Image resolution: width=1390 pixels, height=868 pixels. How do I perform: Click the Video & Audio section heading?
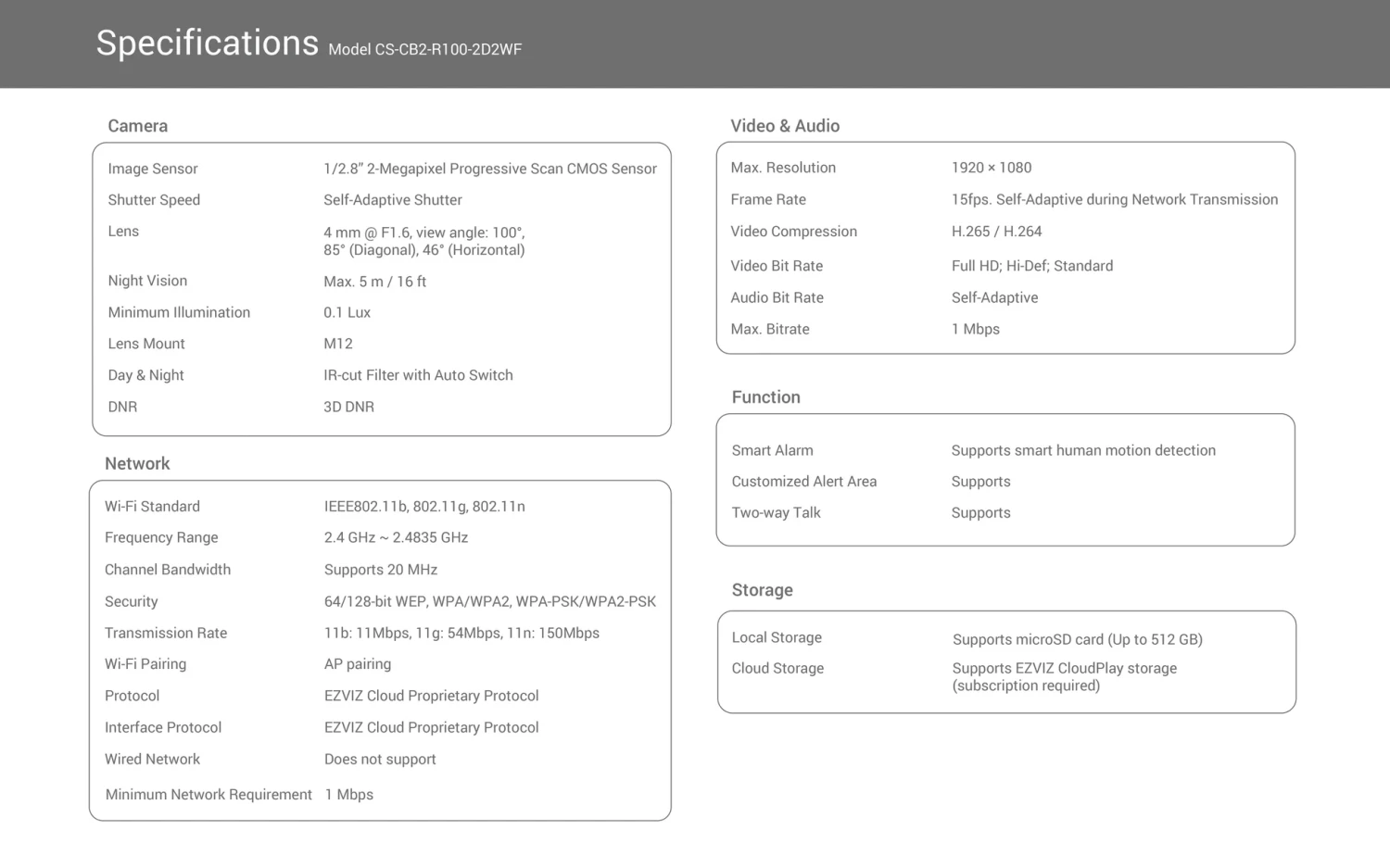pos(785,126)
